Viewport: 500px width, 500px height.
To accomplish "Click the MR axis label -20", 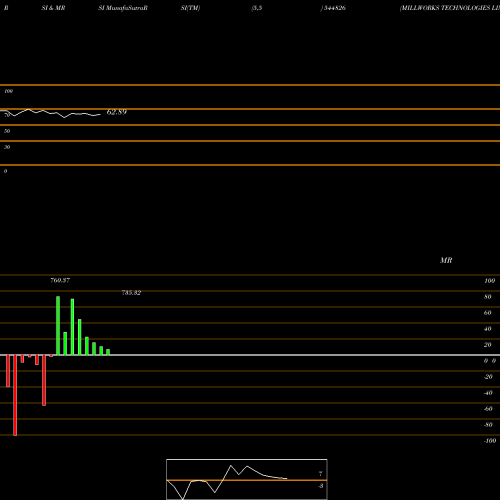I will (488, 377).
